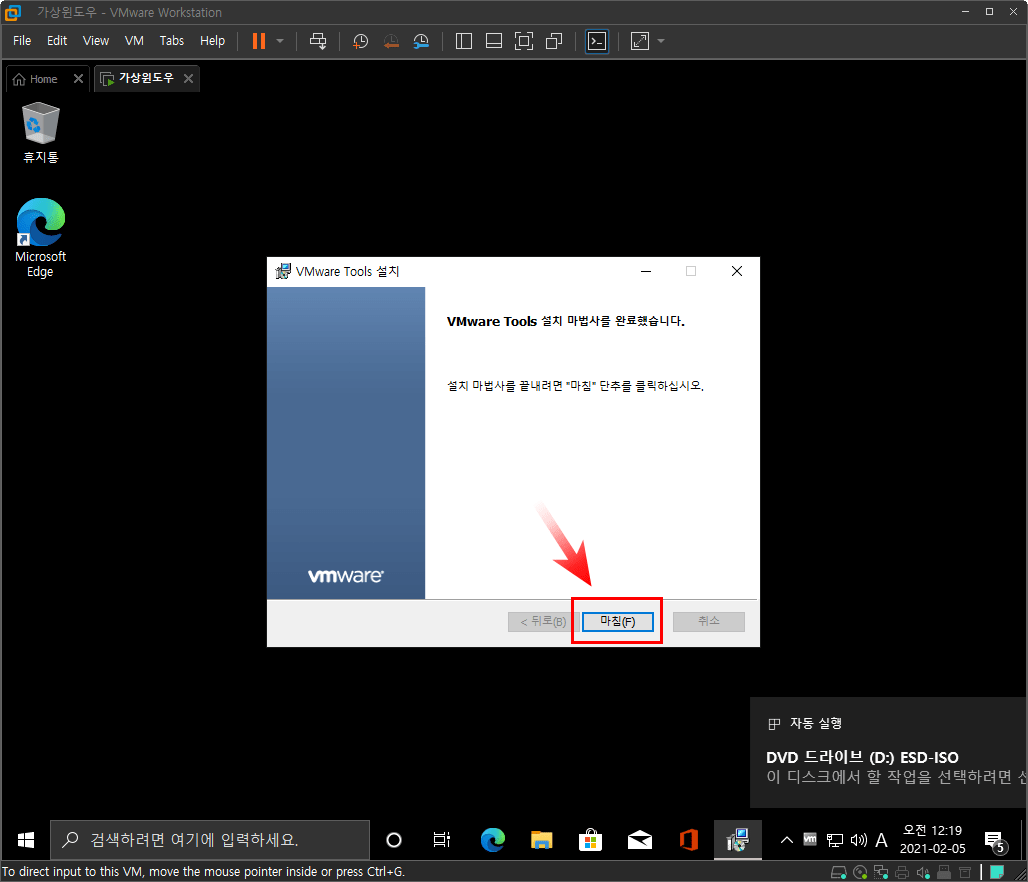Open File Explorer from the taskbar
The width and height of the screenshot is (1028, 882).
pyautogui.click(x=542, y=839)
